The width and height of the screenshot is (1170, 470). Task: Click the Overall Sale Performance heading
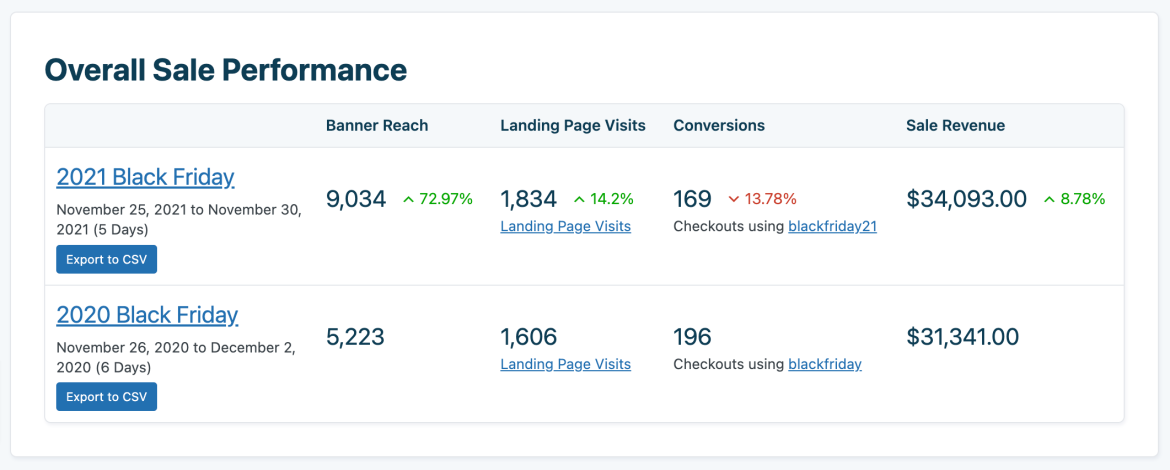(226, 69)
